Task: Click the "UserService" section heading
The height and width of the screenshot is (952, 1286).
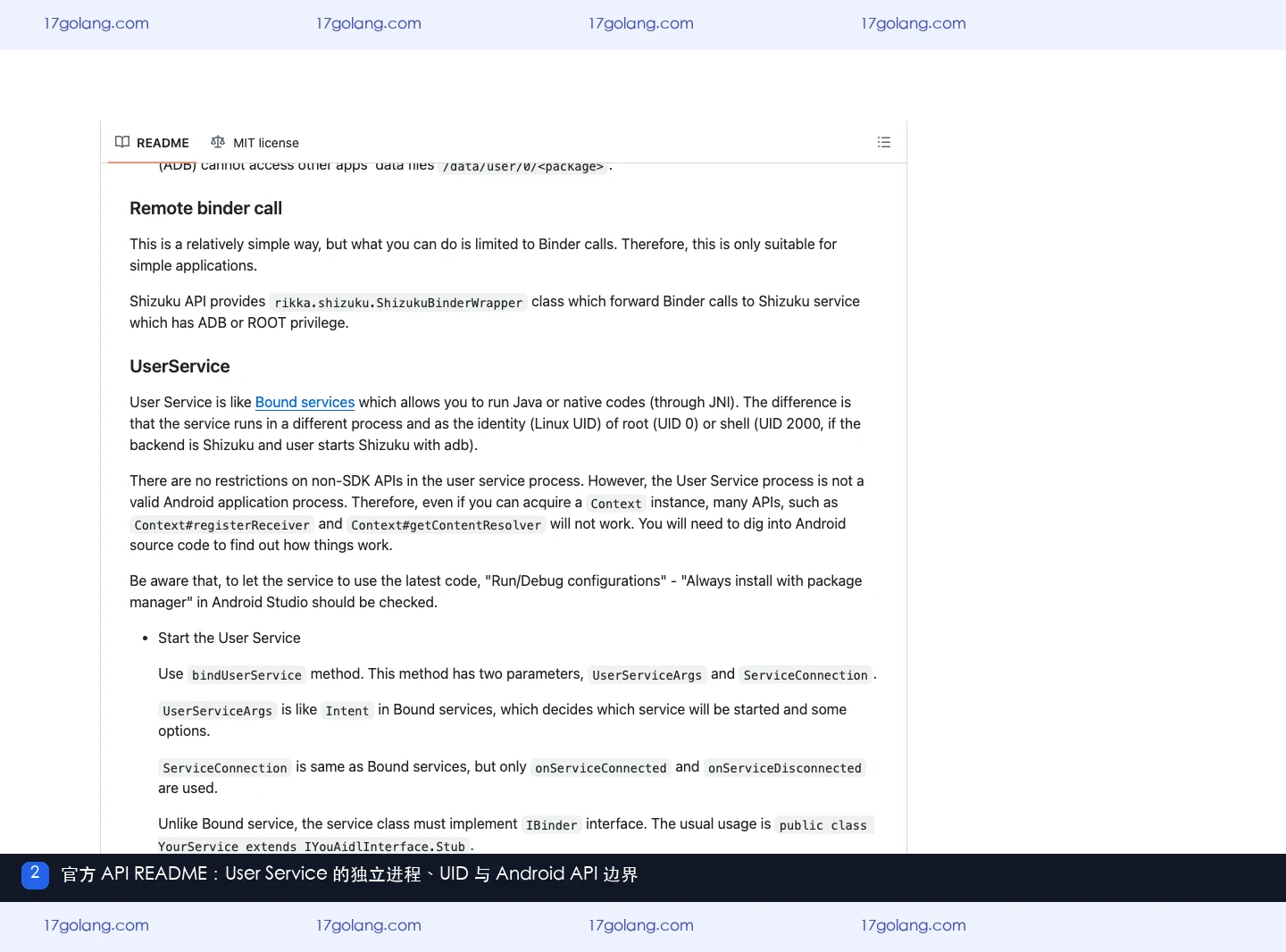Action: pyautogui.click(x=180, y=366)
